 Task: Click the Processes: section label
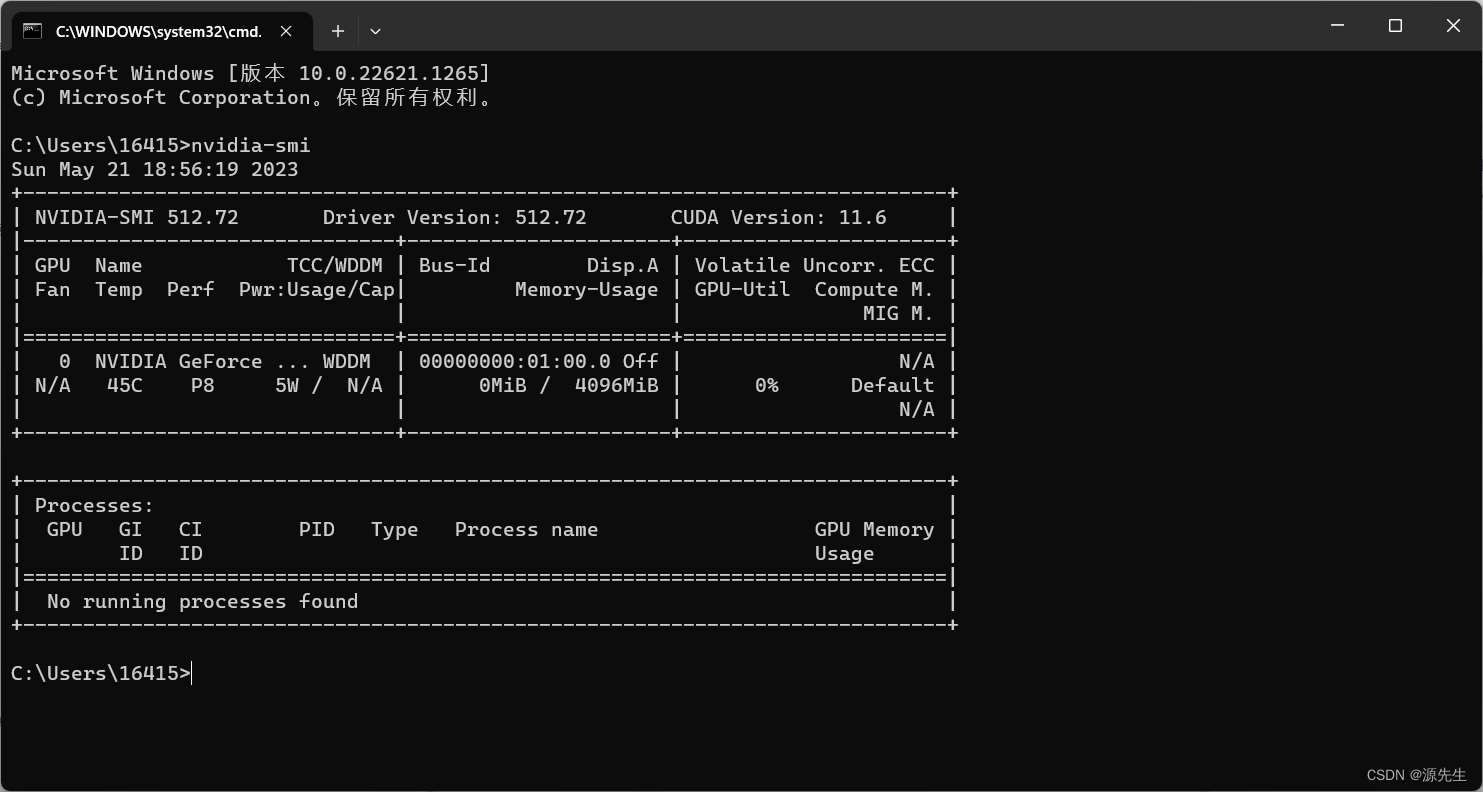coord(95,505)
